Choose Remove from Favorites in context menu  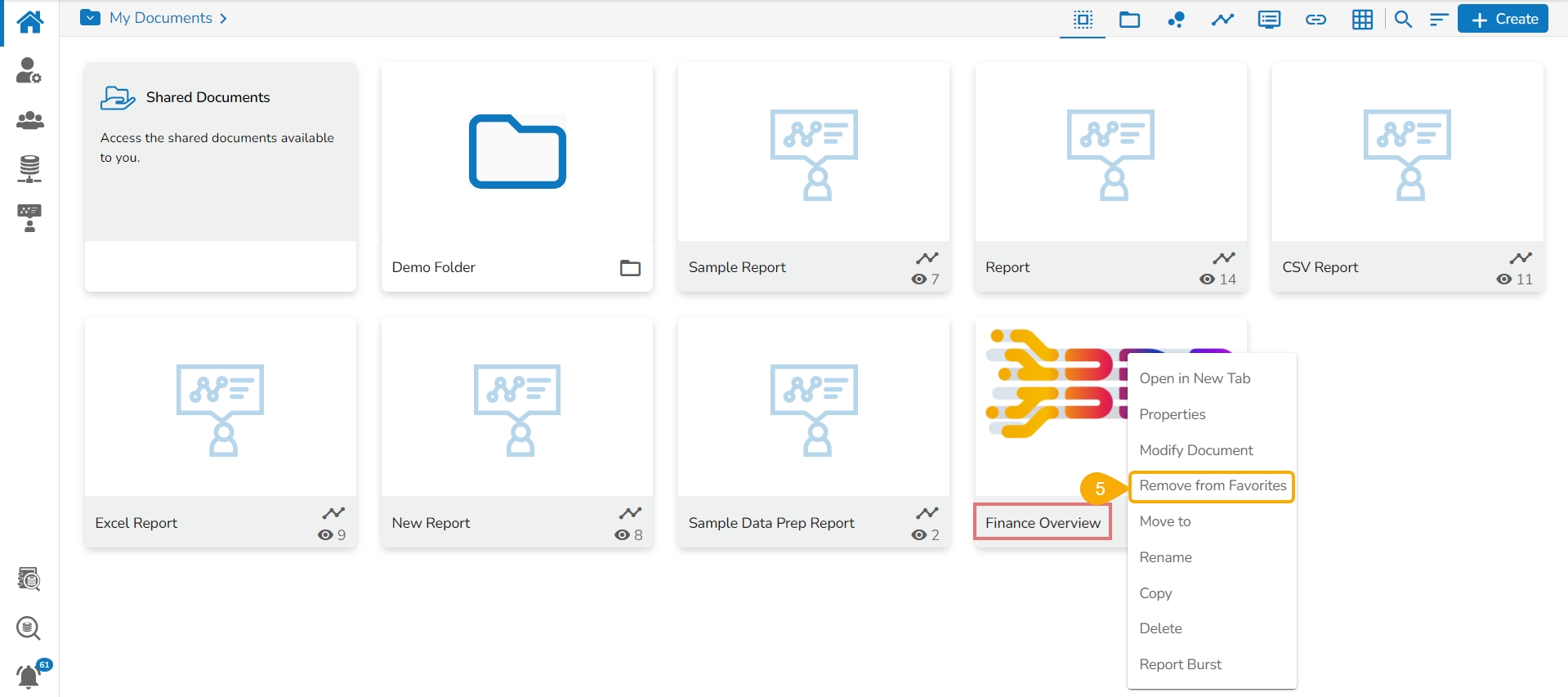click(x=1212, y=486)
